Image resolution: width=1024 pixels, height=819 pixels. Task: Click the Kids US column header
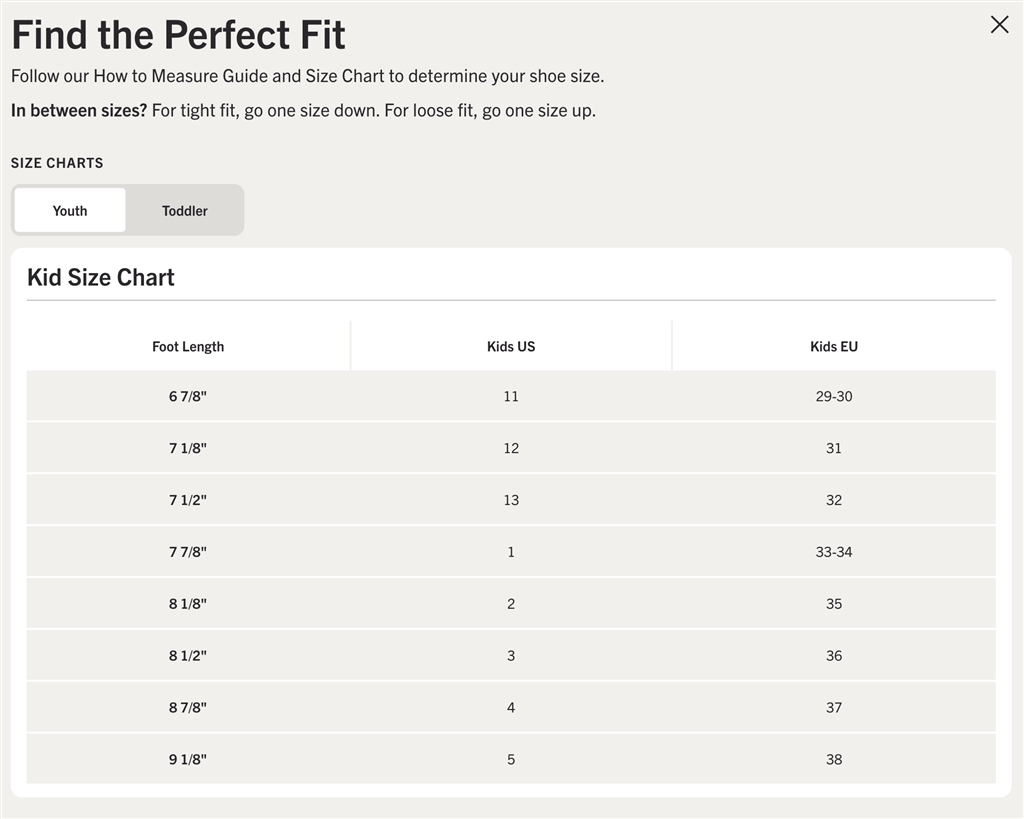click(511, 347)
